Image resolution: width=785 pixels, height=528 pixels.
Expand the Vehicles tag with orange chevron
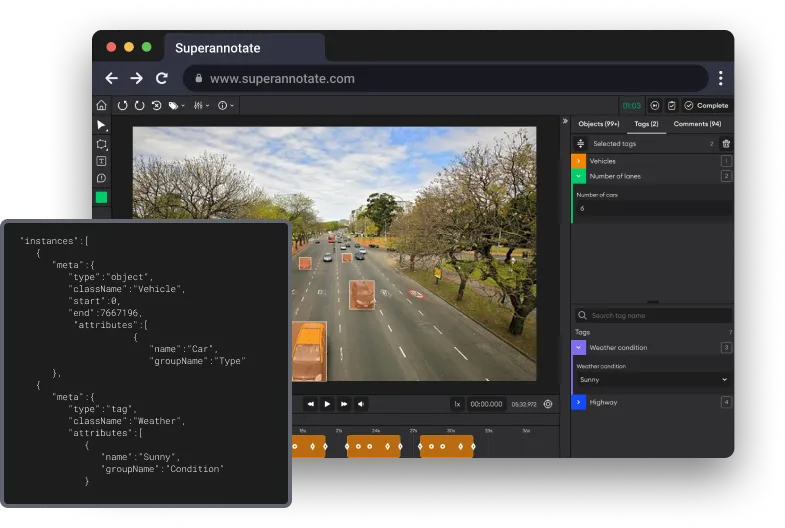[x=578, y=161]
